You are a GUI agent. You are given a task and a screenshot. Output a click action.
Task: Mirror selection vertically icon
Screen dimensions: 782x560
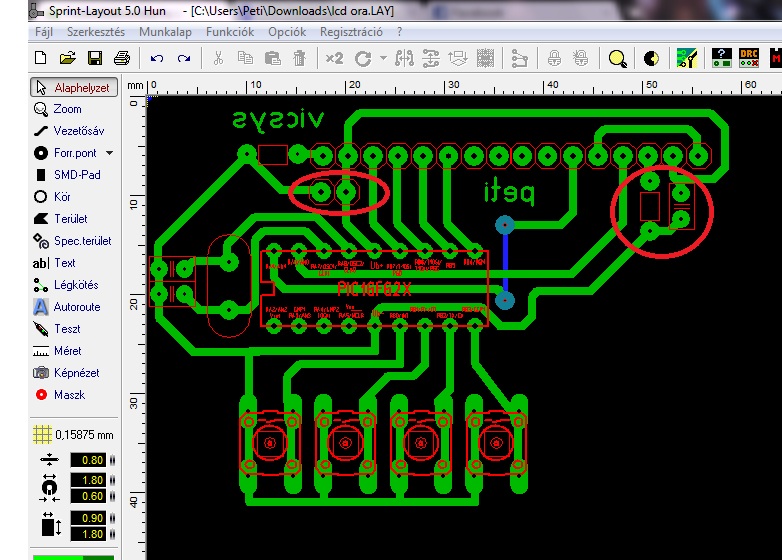431,58
